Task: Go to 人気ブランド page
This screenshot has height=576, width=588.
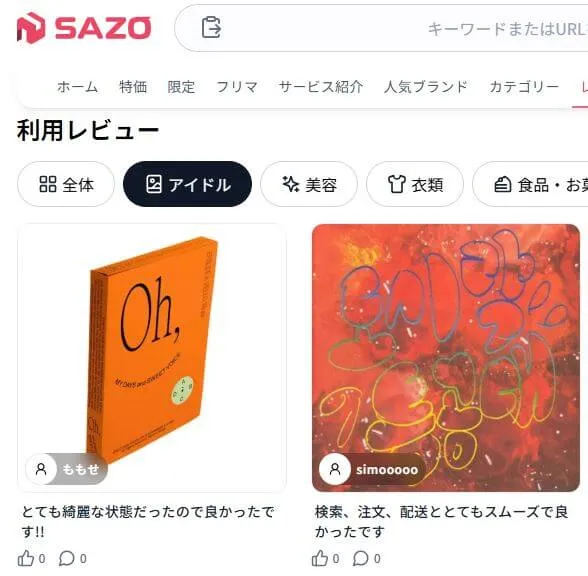Action: [x=426, y=87]
